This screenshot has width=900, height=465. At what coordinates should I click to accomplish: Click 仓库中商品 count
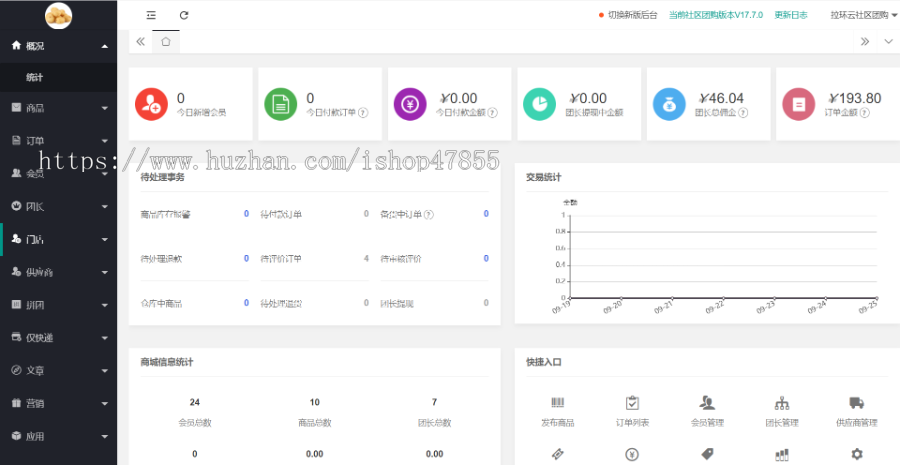[246, 303]
